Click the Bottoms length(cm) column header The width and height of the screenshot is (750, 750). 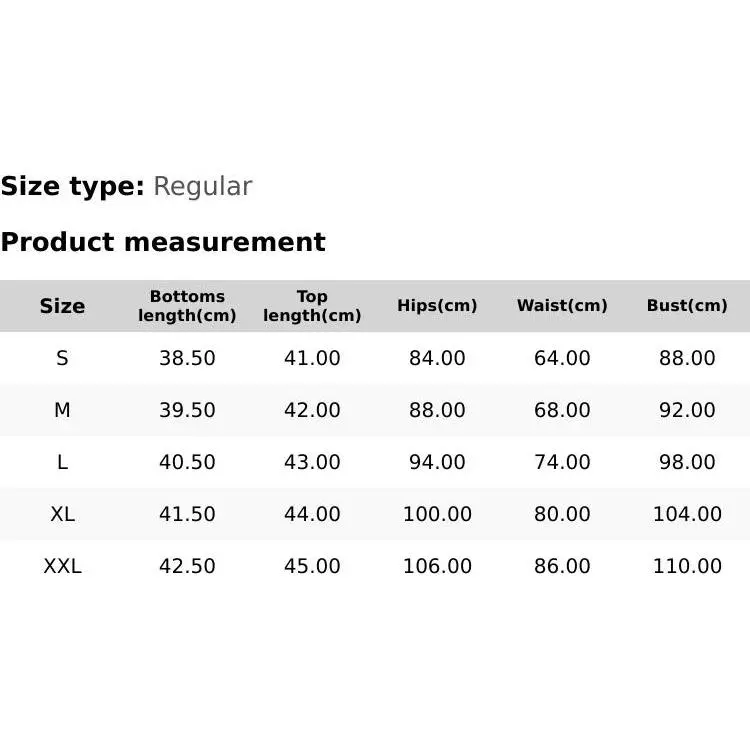187,306
